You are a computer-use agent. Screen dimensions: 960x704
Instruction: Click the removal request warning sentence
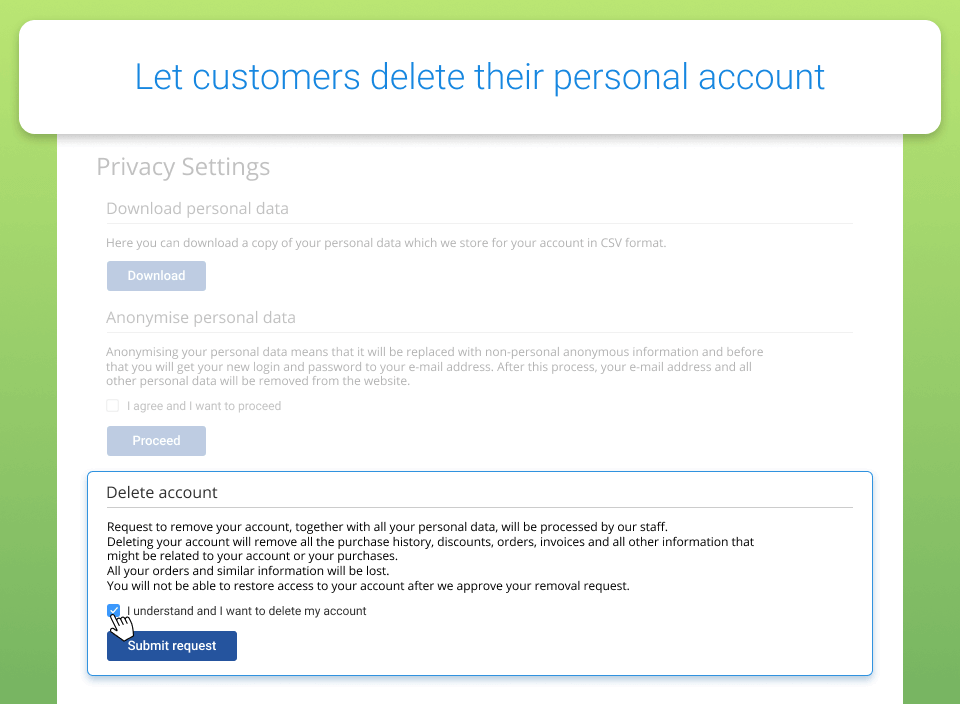(x=368, y=586)
